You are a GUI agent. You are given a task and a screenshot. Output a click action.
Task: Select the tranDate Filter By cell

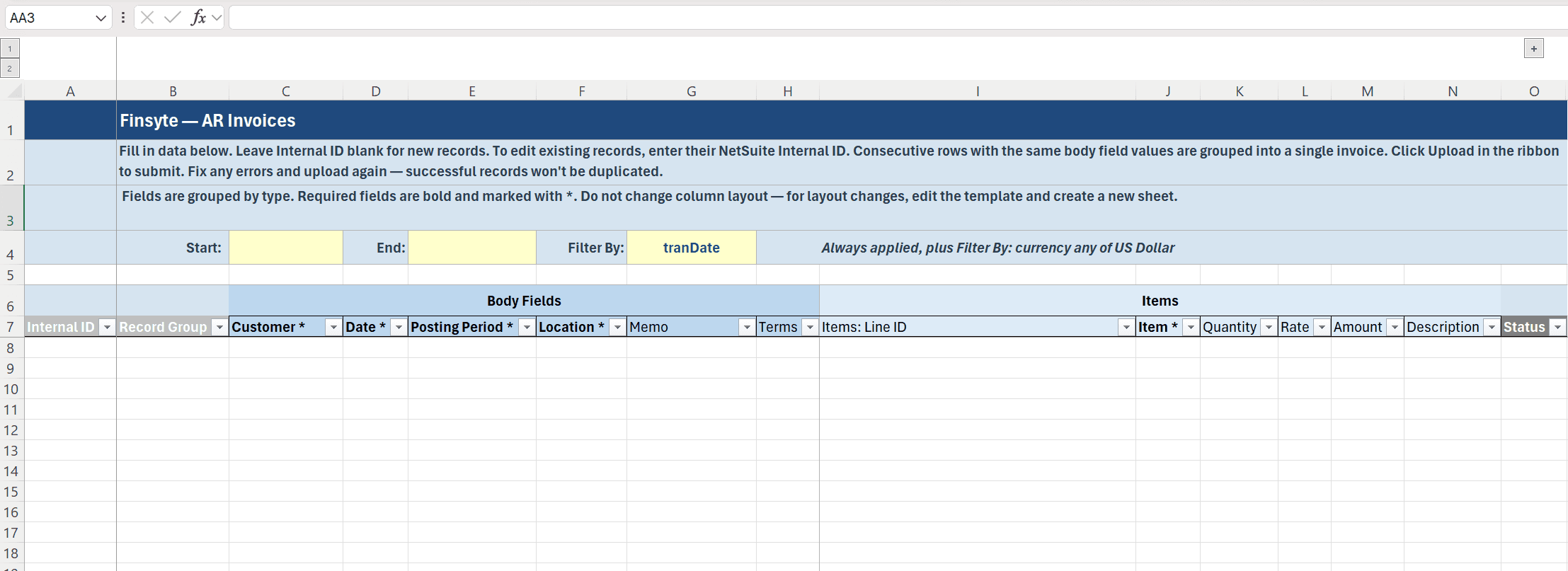[x=692, y=248]
